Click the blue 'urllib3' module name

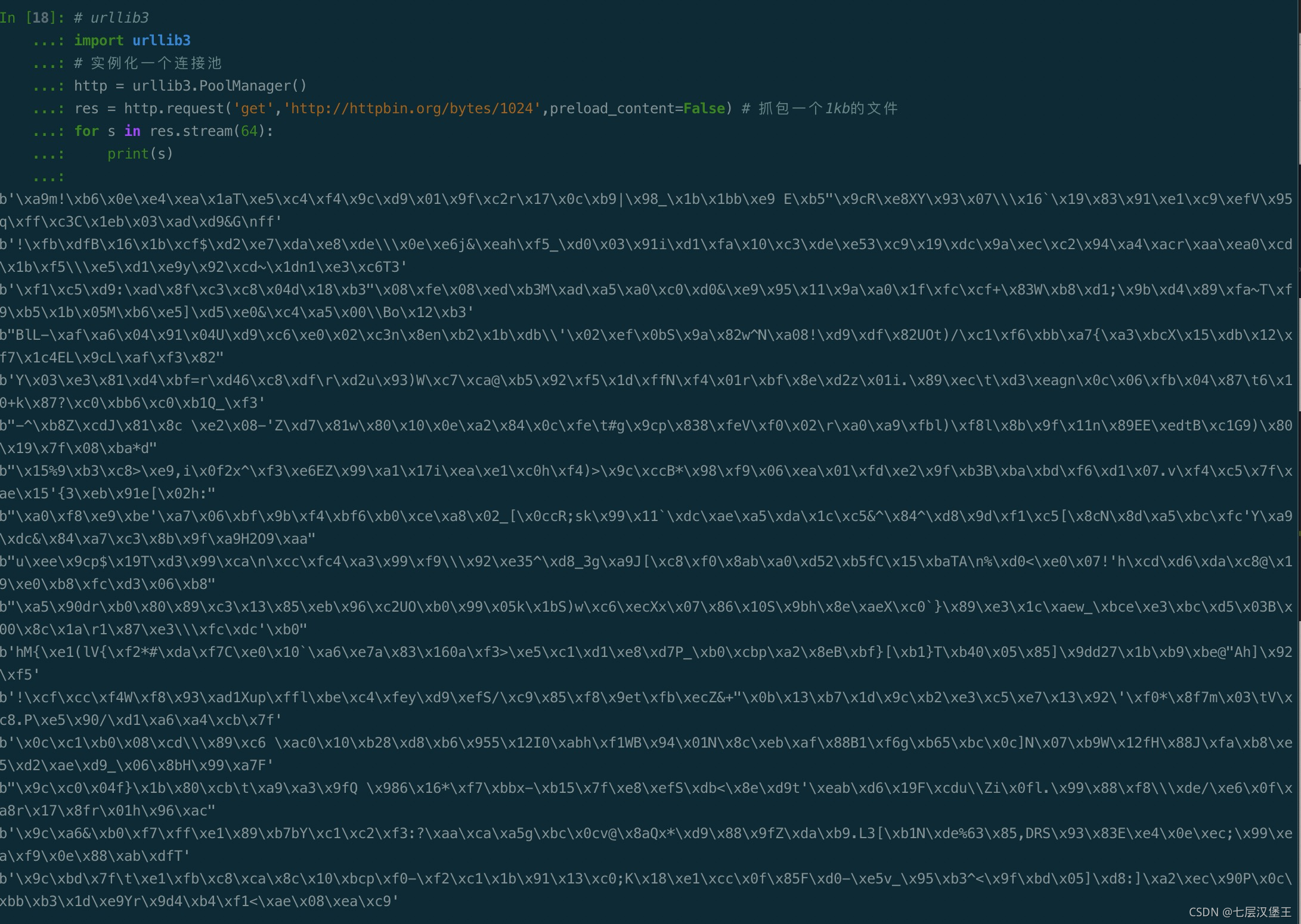click(x=162, y=41)
